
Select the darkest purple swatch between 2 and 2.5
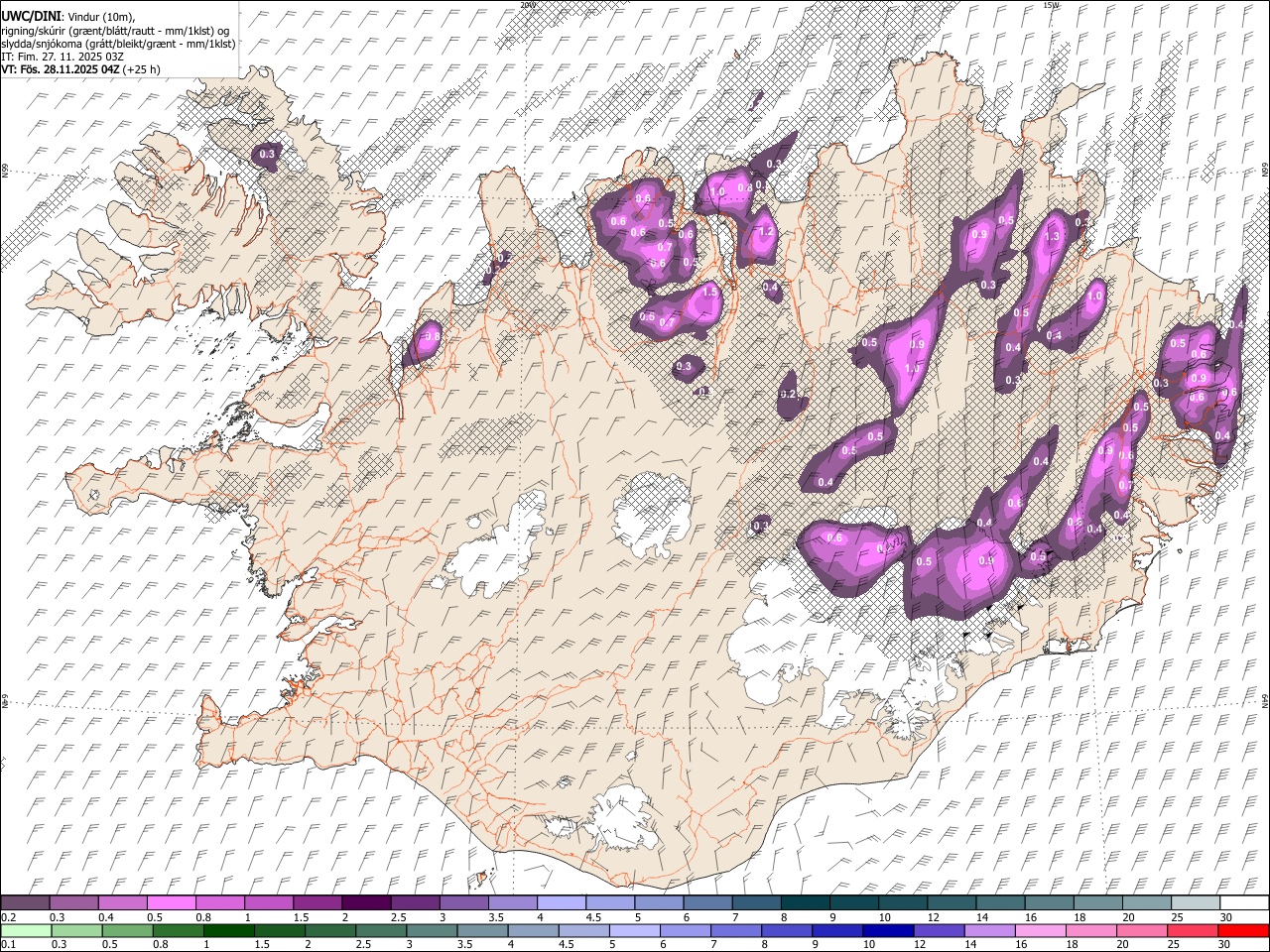point(366,903)
